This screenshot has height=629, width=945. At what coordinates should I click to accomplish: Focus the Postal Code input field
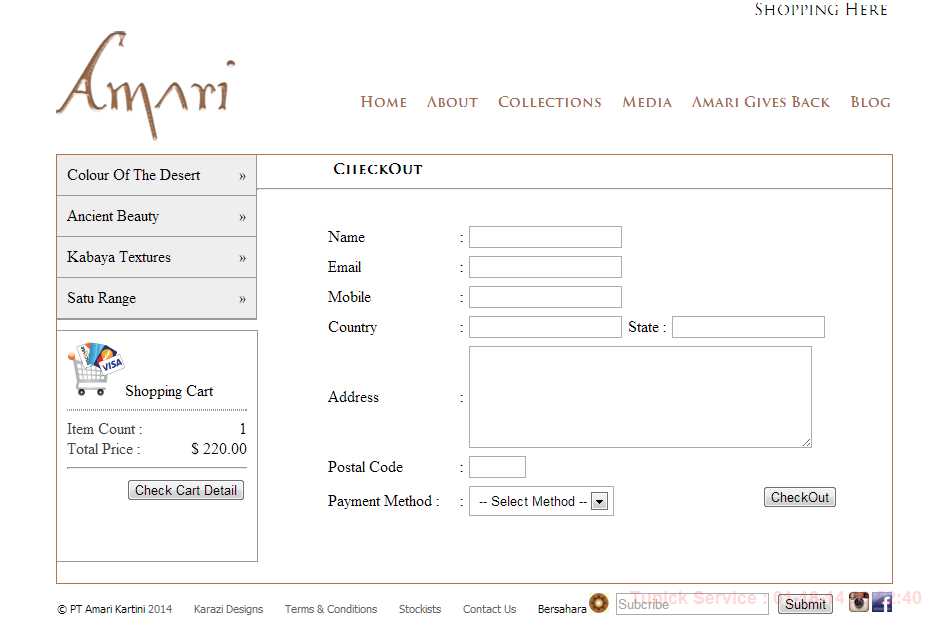click(497, 467)
